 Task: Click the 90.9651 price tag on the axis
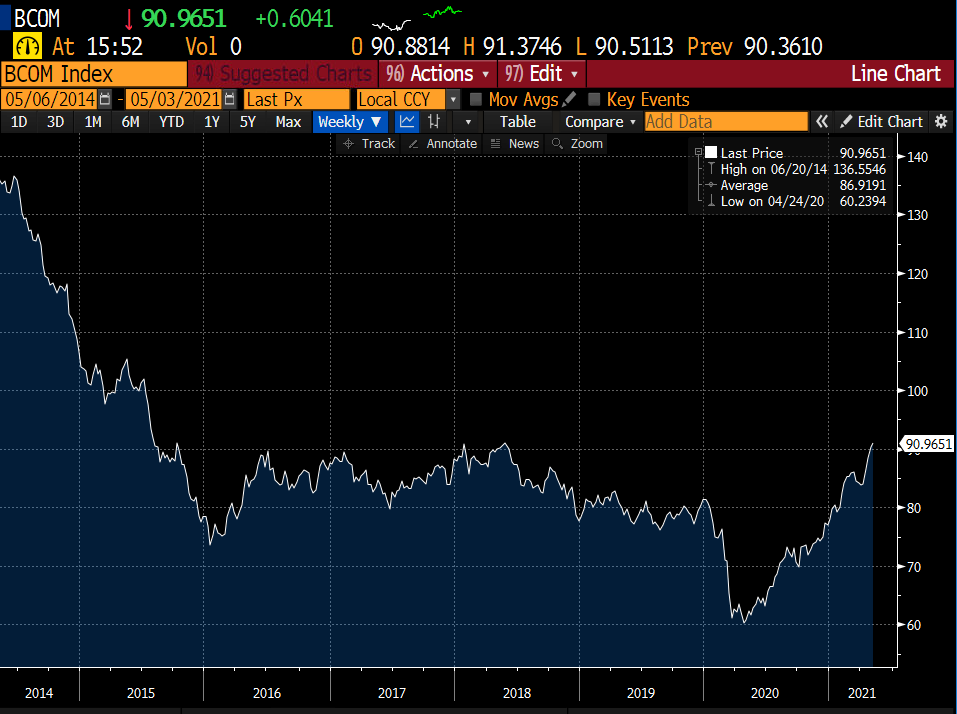[x=928, y=444]
